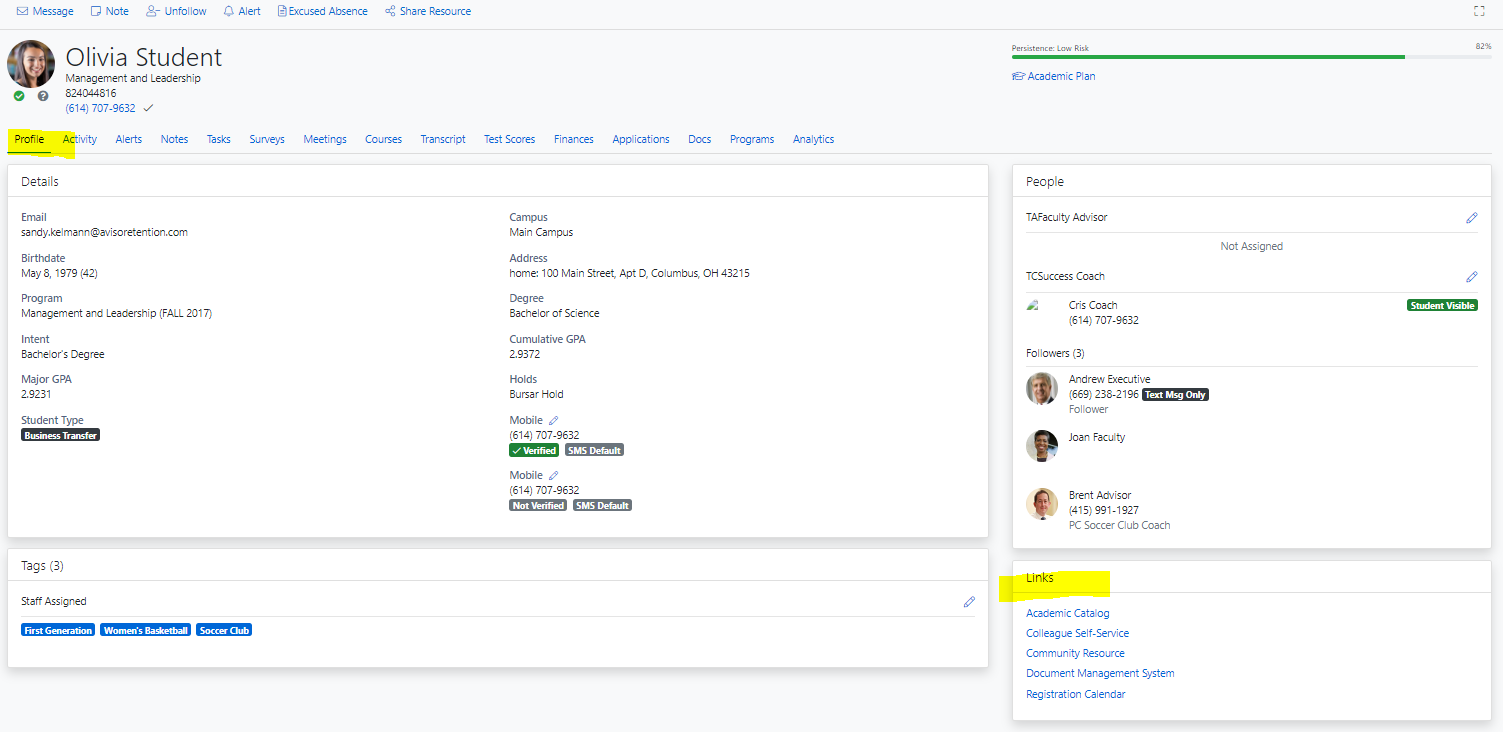Click the Soccer Club tag
The width and height of the screenshot is (1503, 732).
click(224, 630)
